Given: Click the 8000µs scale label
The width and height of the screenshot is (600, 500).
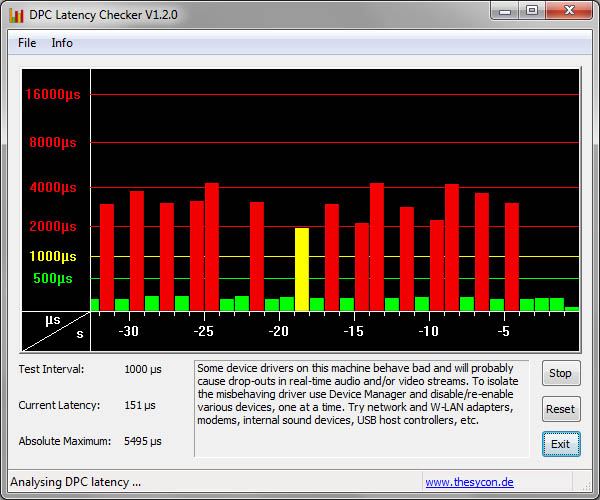Looking at the screenshot, I should pyautogui.click(x=53, y=142).
